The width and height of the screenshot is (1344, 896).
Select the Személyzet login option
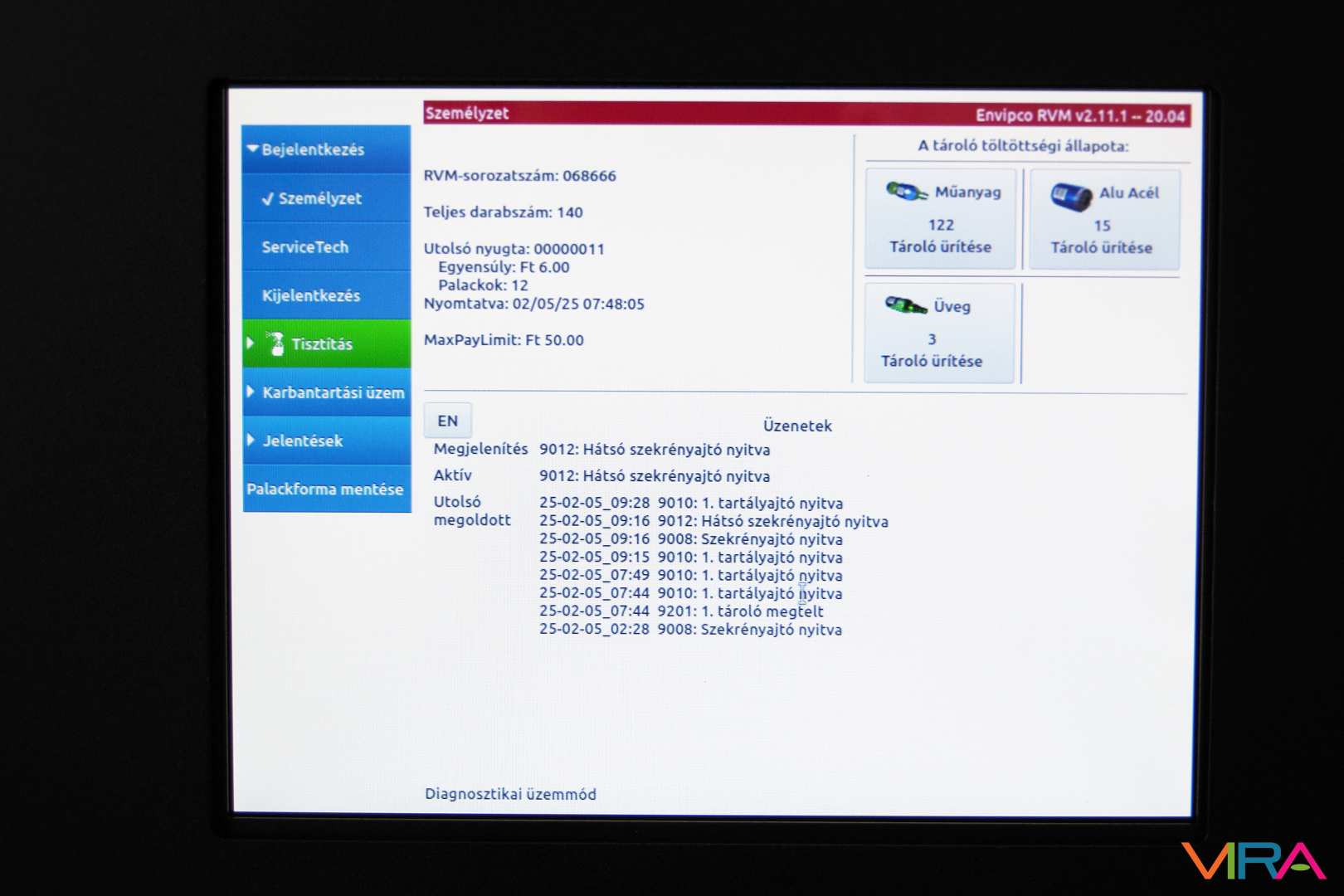click(319, 199)
